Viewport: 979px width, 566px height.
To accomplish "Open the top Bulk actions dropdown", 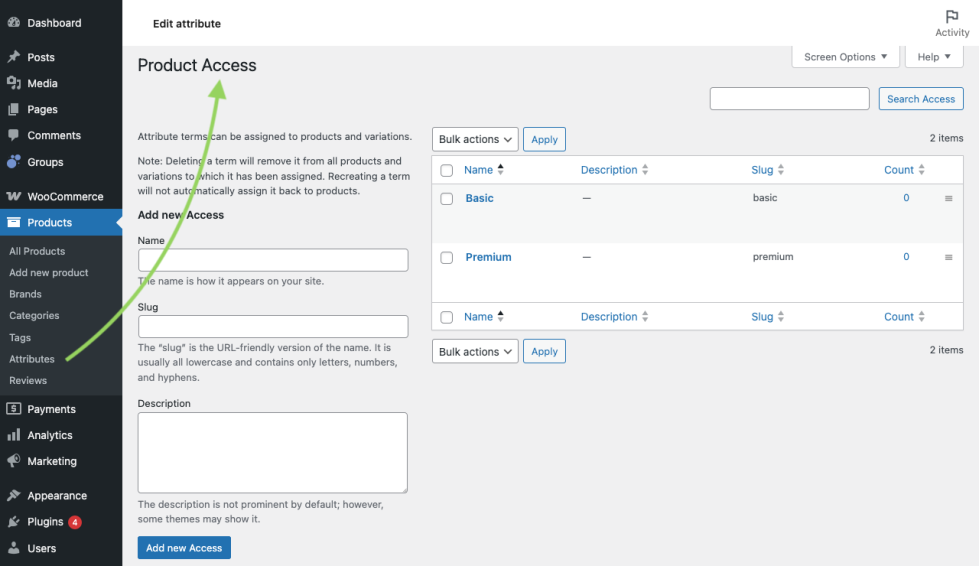I will pyautogui.click(x=475, y=139).
